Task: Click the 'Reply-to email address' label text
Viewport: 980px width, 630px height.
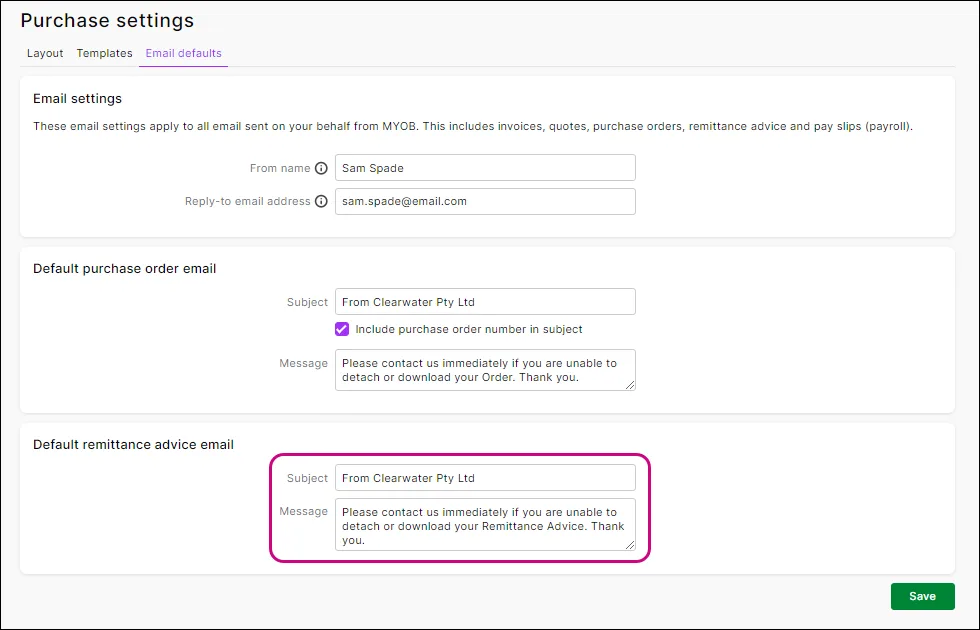Action: (248, 201)
